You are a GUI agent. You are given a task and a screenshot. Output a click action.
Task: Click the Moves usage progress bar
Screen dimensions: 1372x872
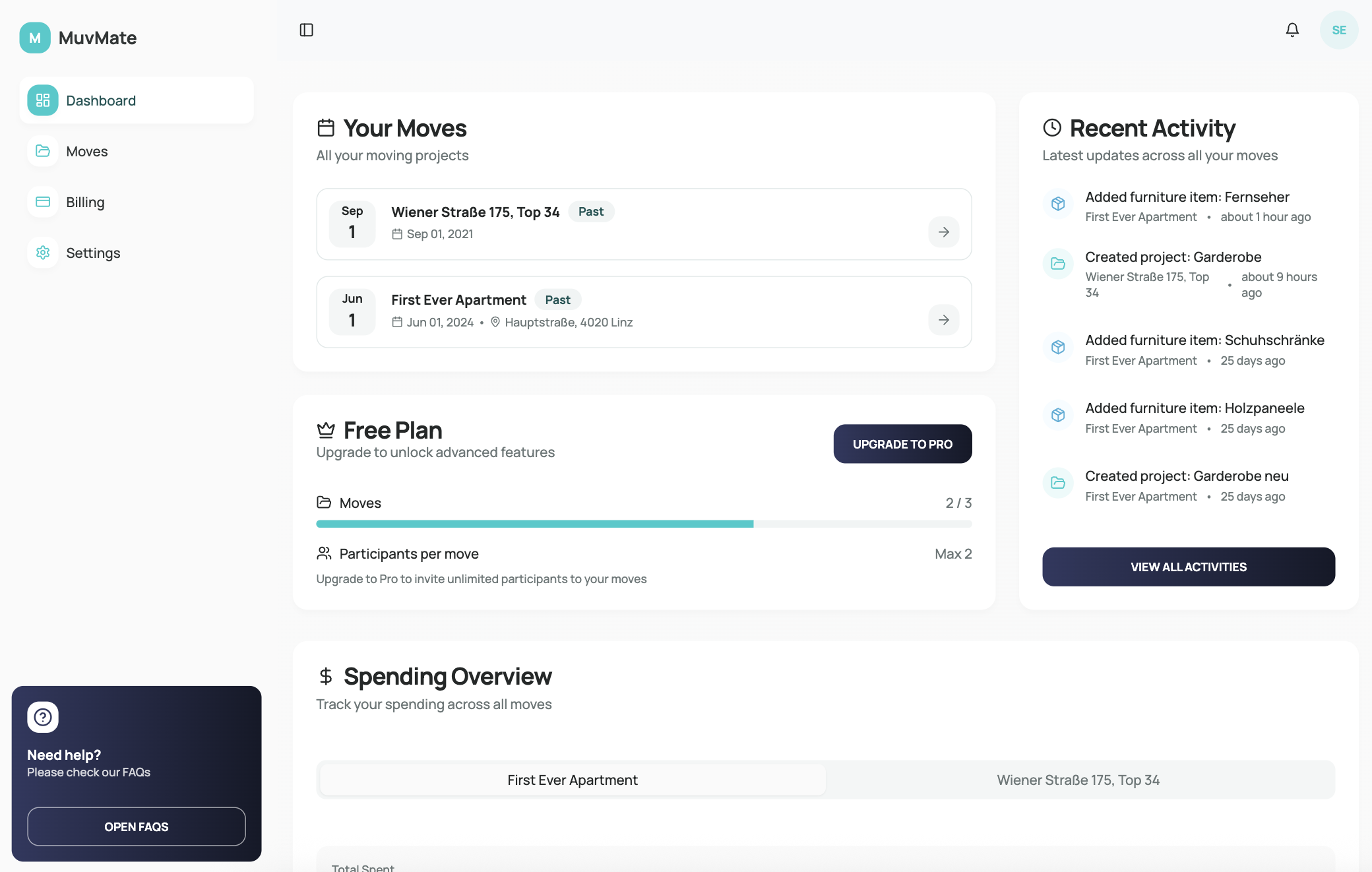(643, 524)
